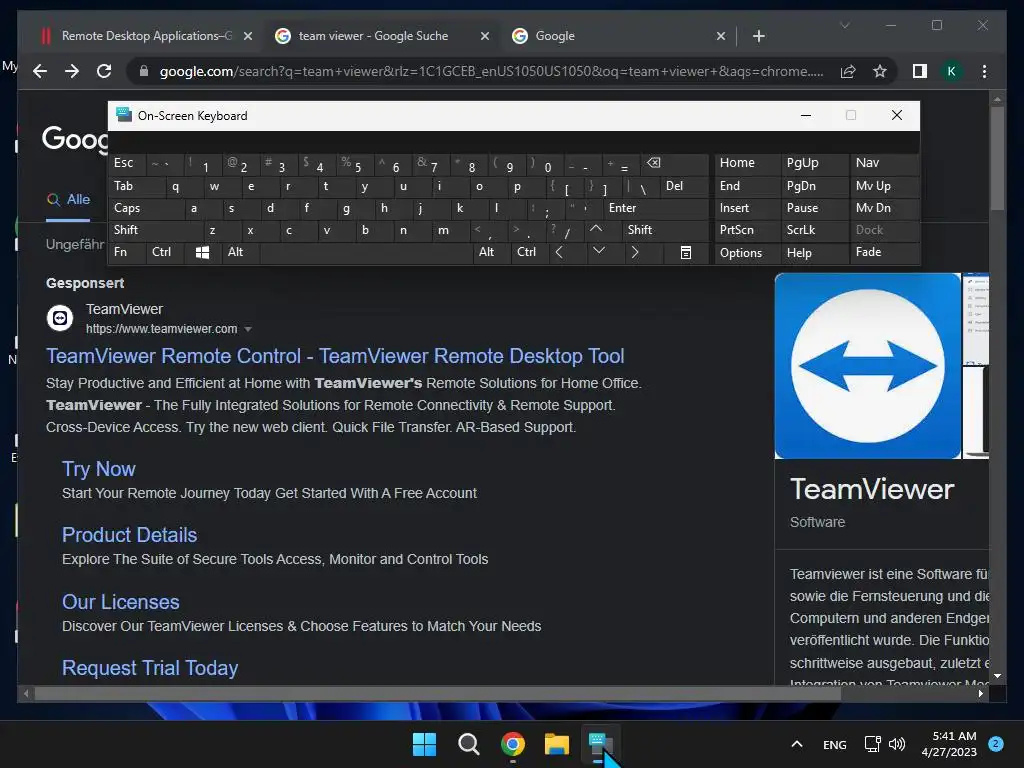Viewport: 1024px width, 768px height.
Task: Open the Try Now sitelink
Action: (99, 469)
